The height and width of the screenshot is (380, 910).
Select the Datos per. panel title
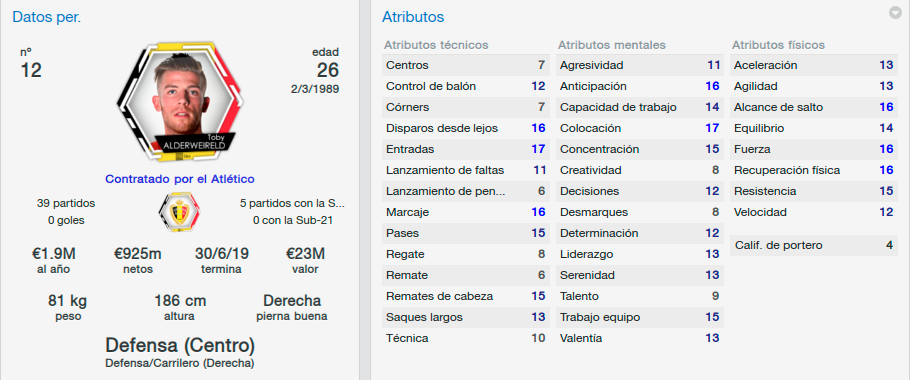click(46, 17)
